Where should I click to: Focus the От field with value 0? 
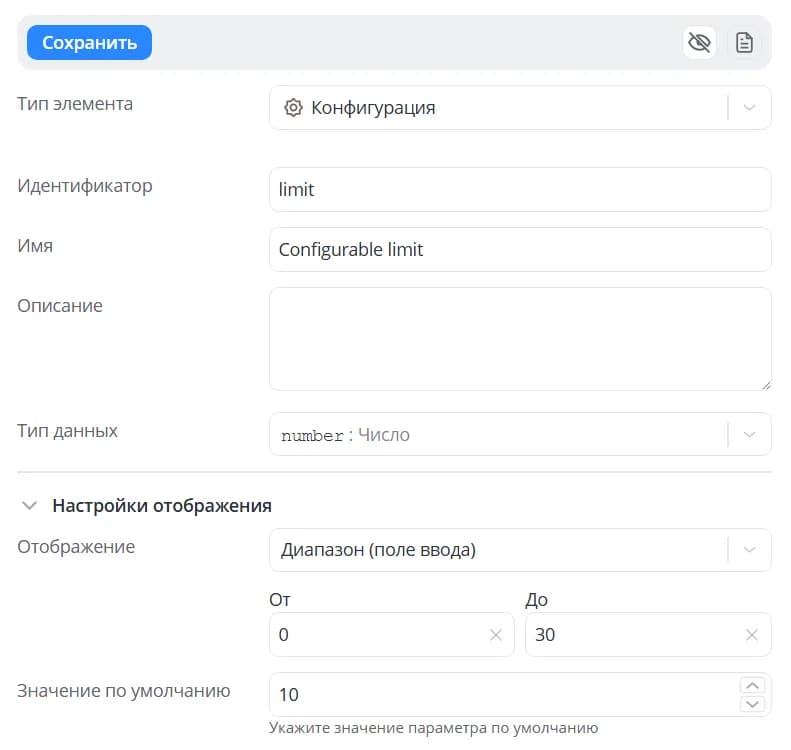point(391,634)
